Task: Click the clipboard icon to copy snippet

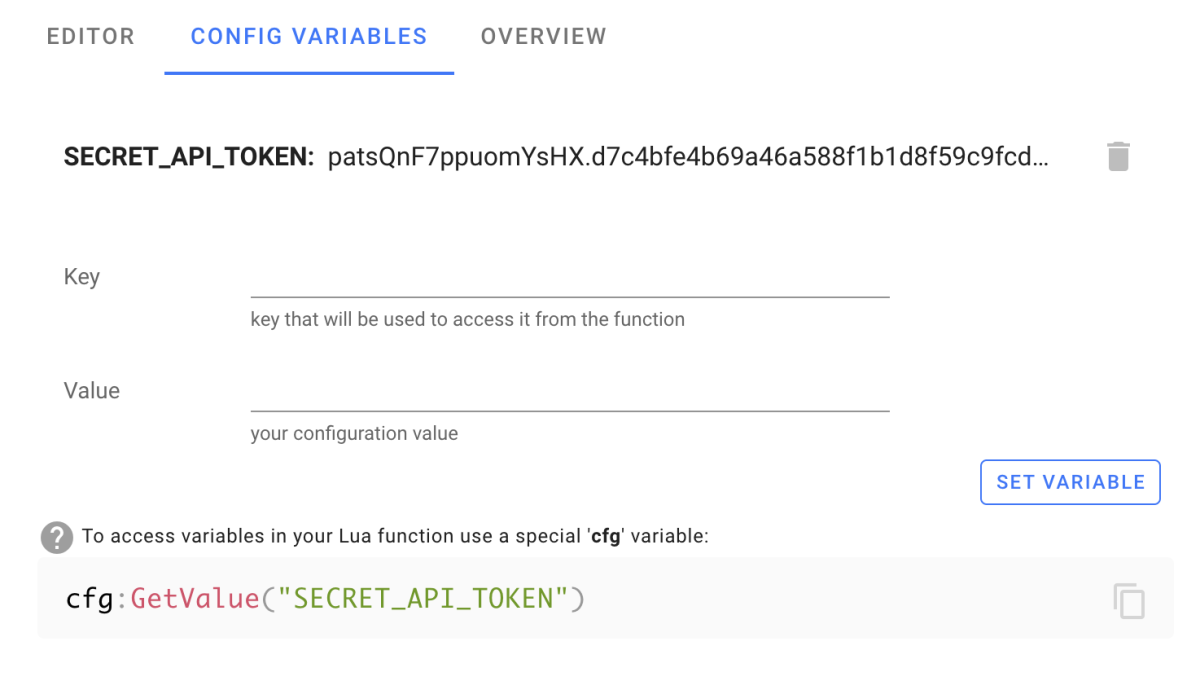Action: [1129, 600]
